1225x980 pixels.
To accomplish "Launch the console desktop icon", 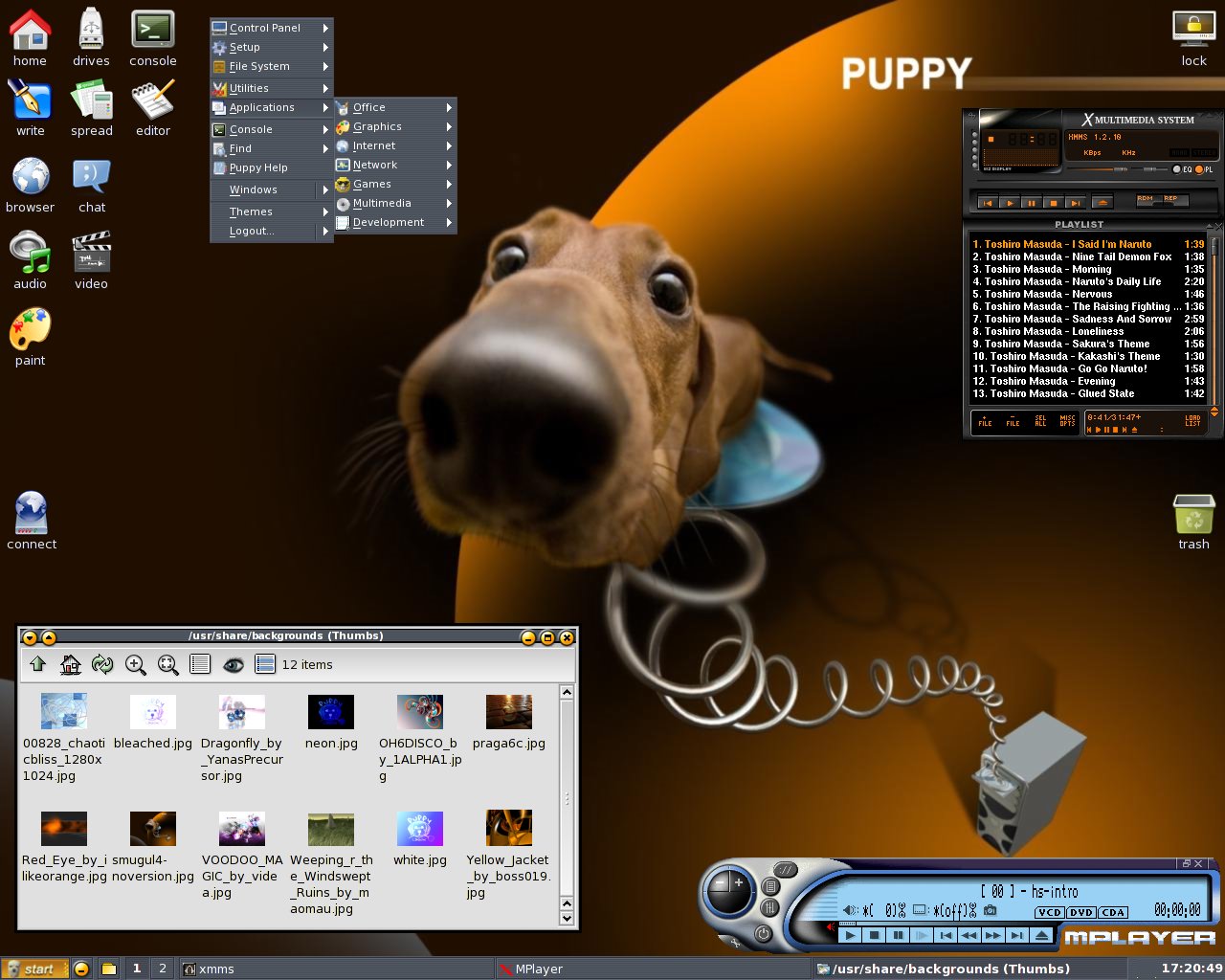I will [x=153, y=38].
